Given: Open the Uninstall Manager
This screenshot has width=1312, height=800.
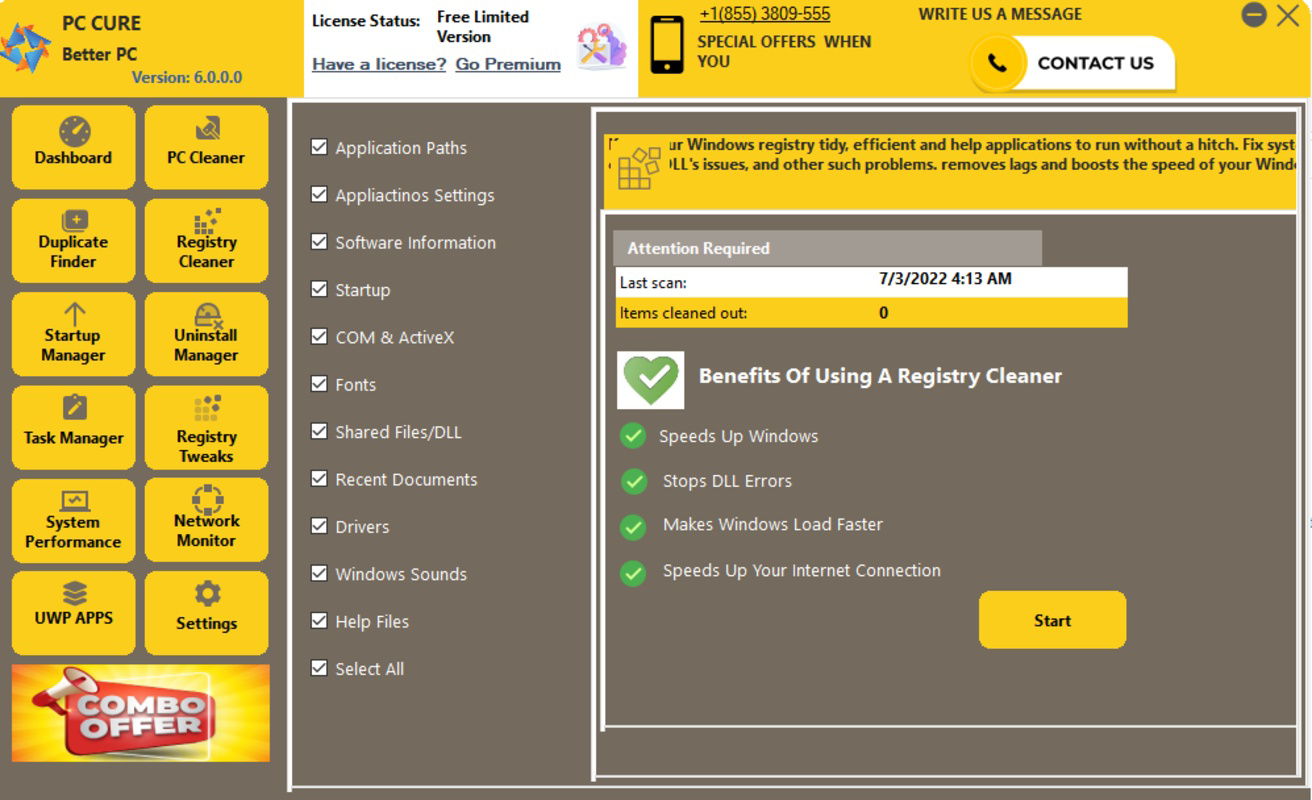Looking at the screenshot, I should (206, 334).
